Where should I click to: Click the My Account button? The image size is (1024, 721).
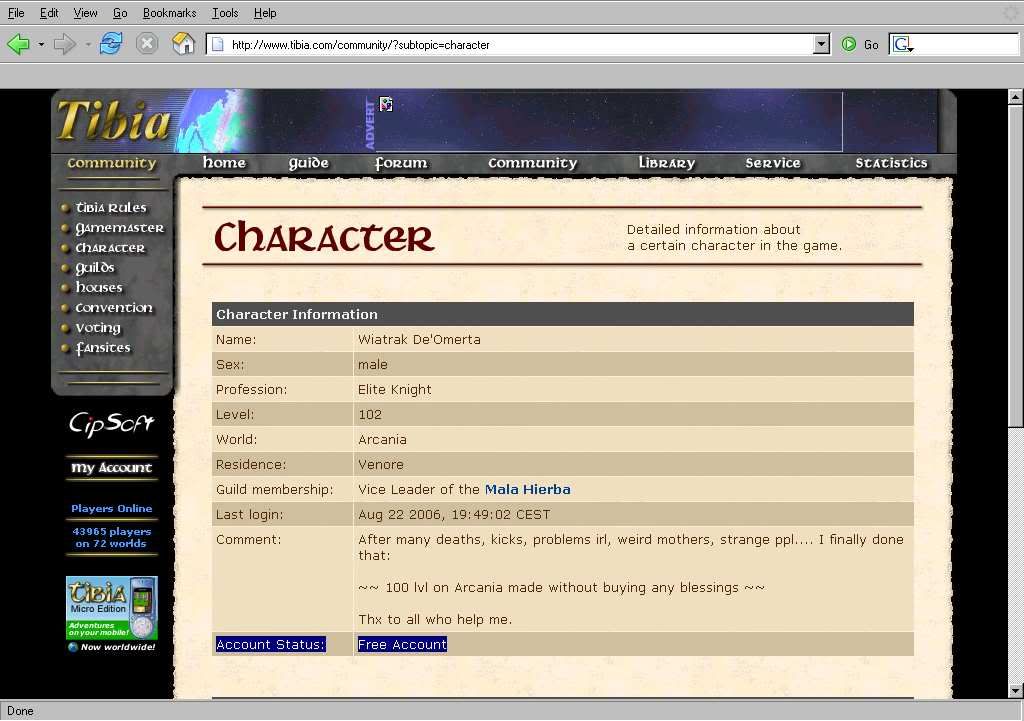pos(112,468)
